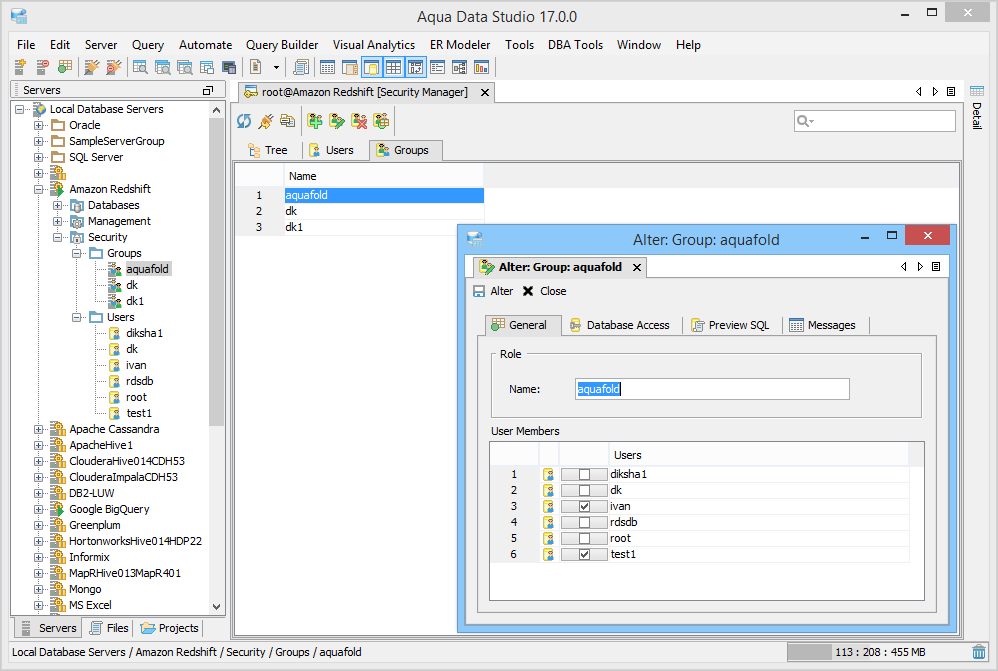Click the Delete Server toolbar icon

point(43,67)
